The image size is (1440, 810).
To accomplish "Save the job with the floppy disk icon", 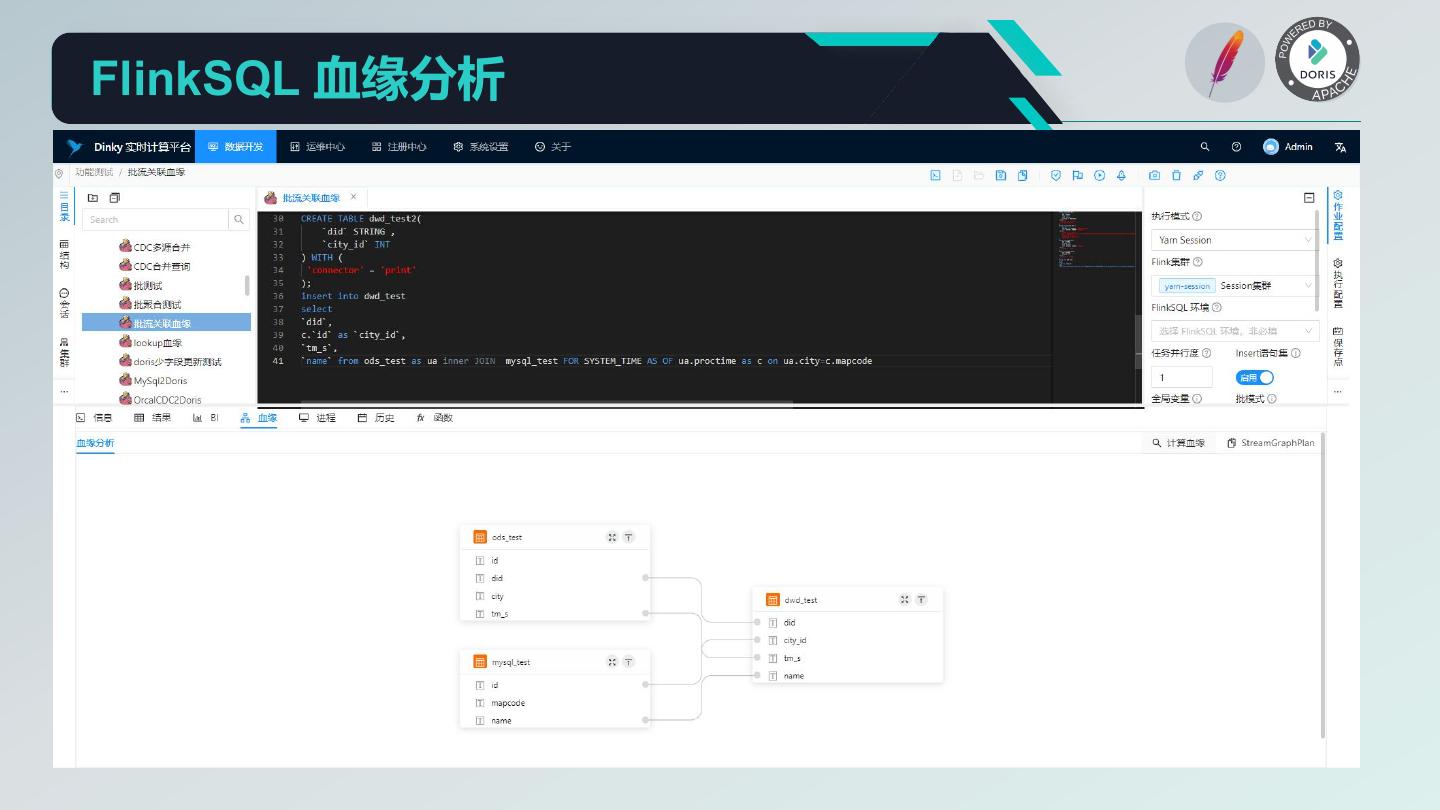I will point(1001,175).
